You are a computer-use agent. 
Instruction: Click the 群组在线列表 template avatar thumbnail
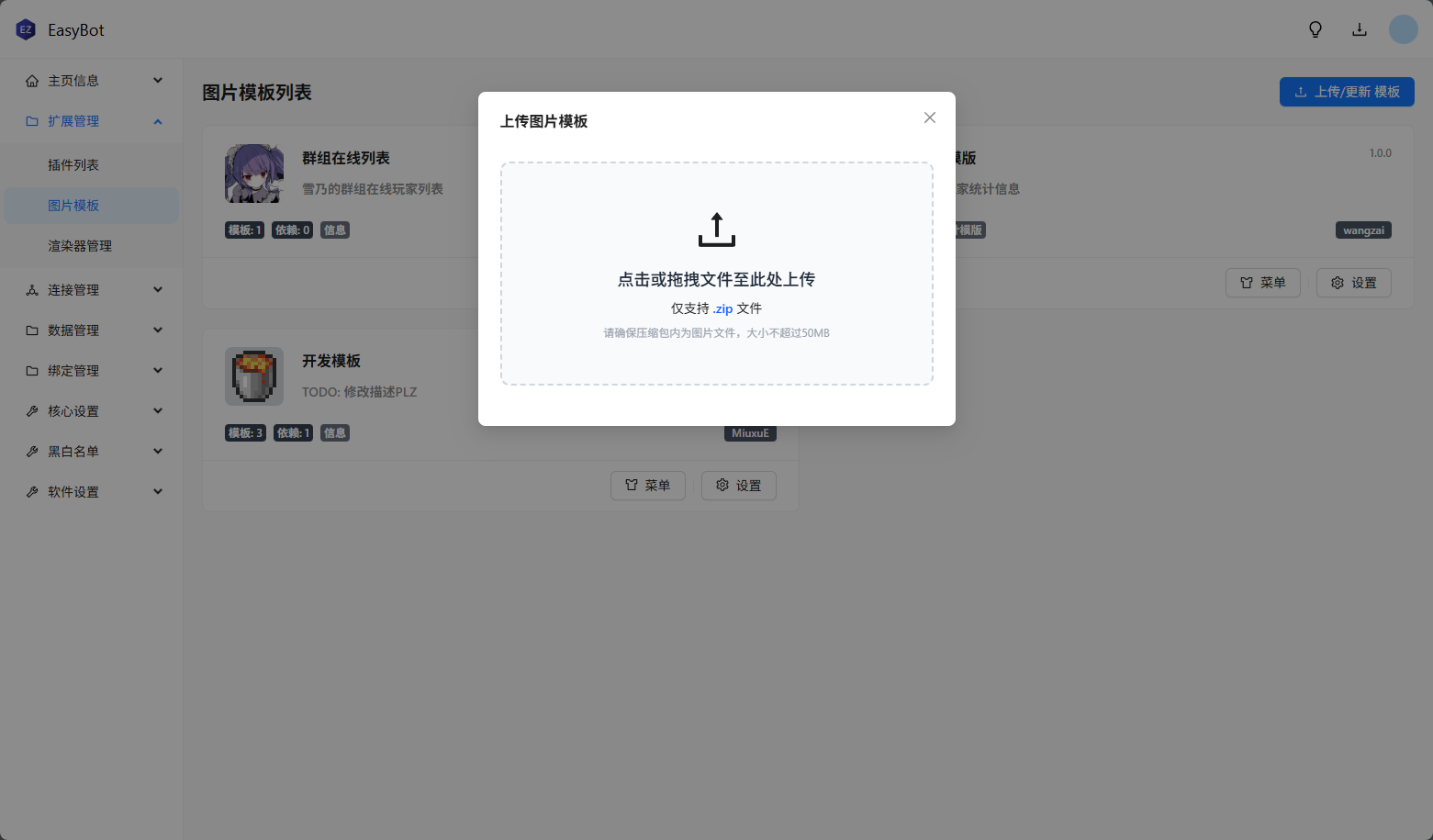pyautogui.click(x=254, y=174)
